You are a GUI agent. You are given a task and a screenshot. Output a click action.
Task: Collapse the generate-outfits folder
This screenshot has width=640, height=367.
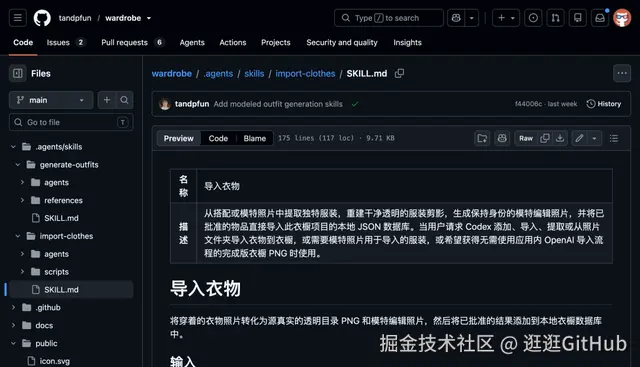[18, 165]
